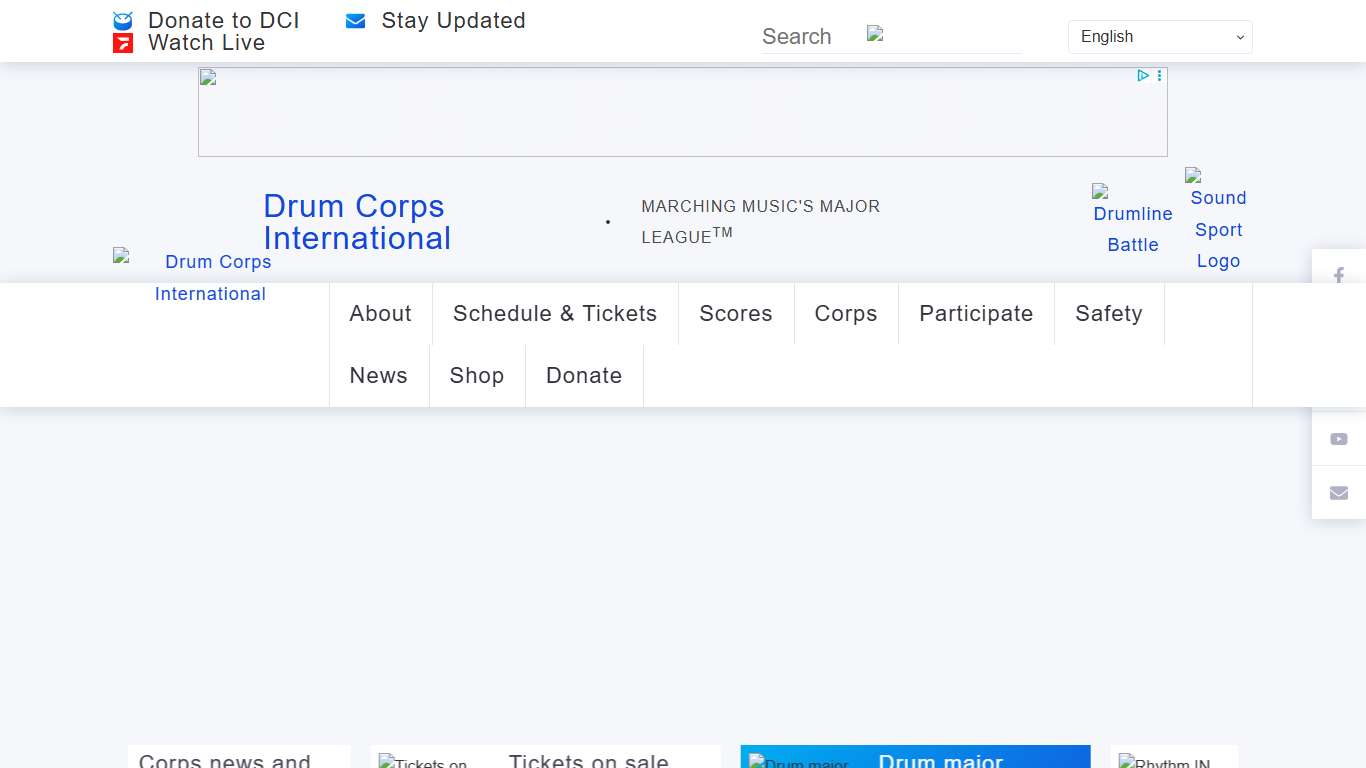Go to the Safety menu item
The width and height of the screenshot is (1366, 768).
[x=1108, y=314]
